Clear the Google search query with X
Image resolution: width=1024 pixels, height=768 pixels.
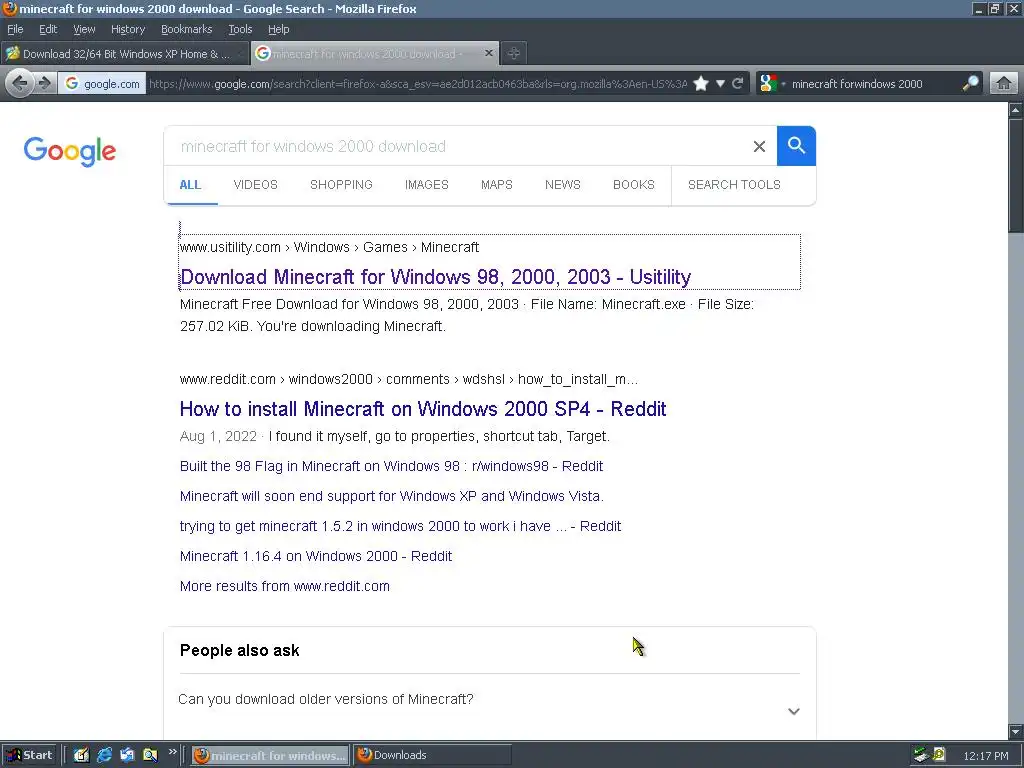click(759, 146)
